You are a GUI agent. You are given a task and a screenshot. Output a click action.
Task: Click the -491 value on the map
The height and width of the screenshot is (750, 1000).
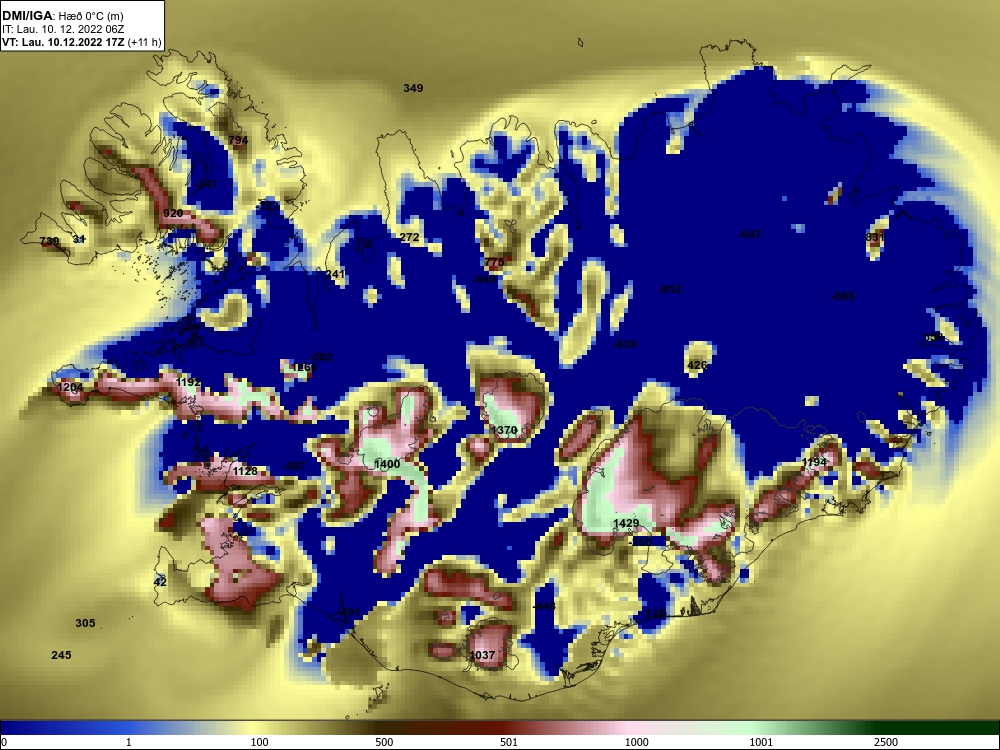348,612
